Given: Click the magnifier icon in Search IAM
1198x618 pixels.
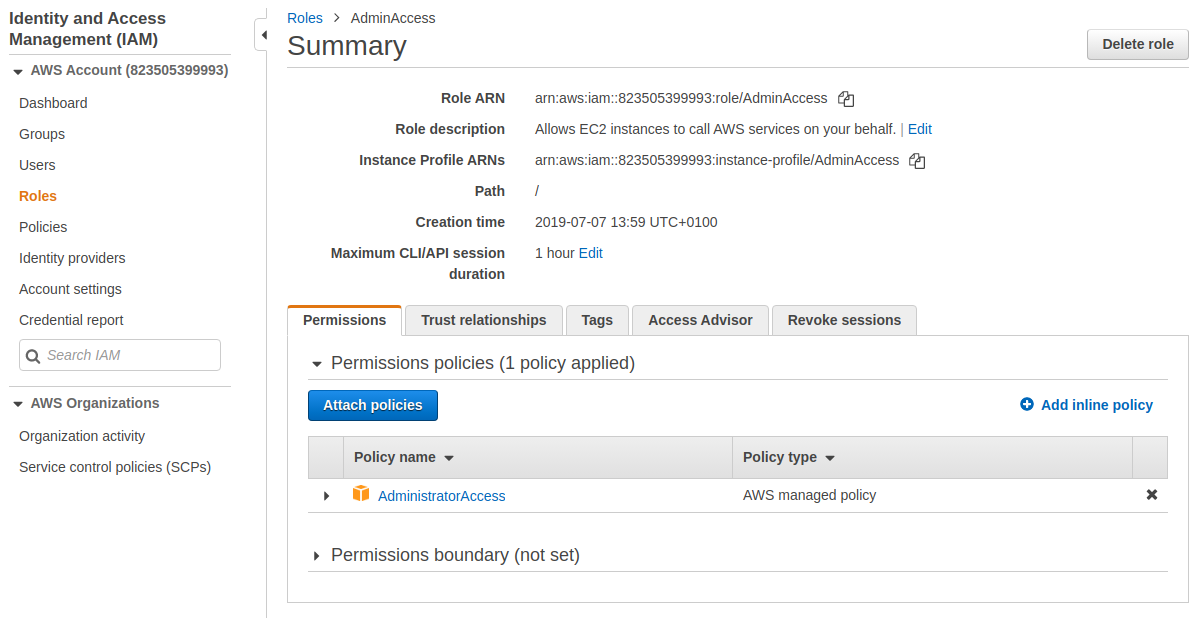Looking at the screenshot, I should [33, 356].
